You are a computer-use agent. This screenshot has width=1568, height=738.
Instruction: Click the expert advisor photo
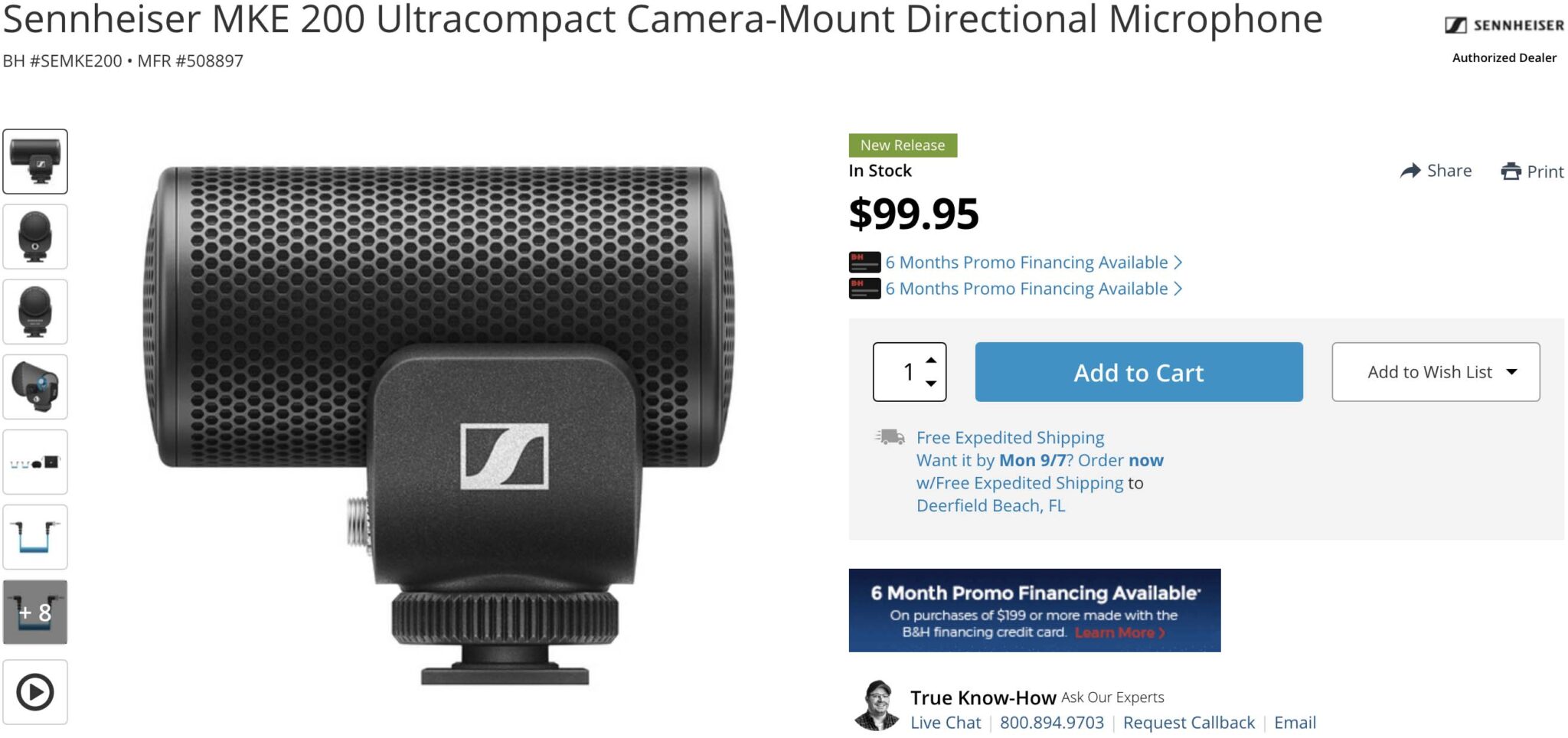[877, 706]
